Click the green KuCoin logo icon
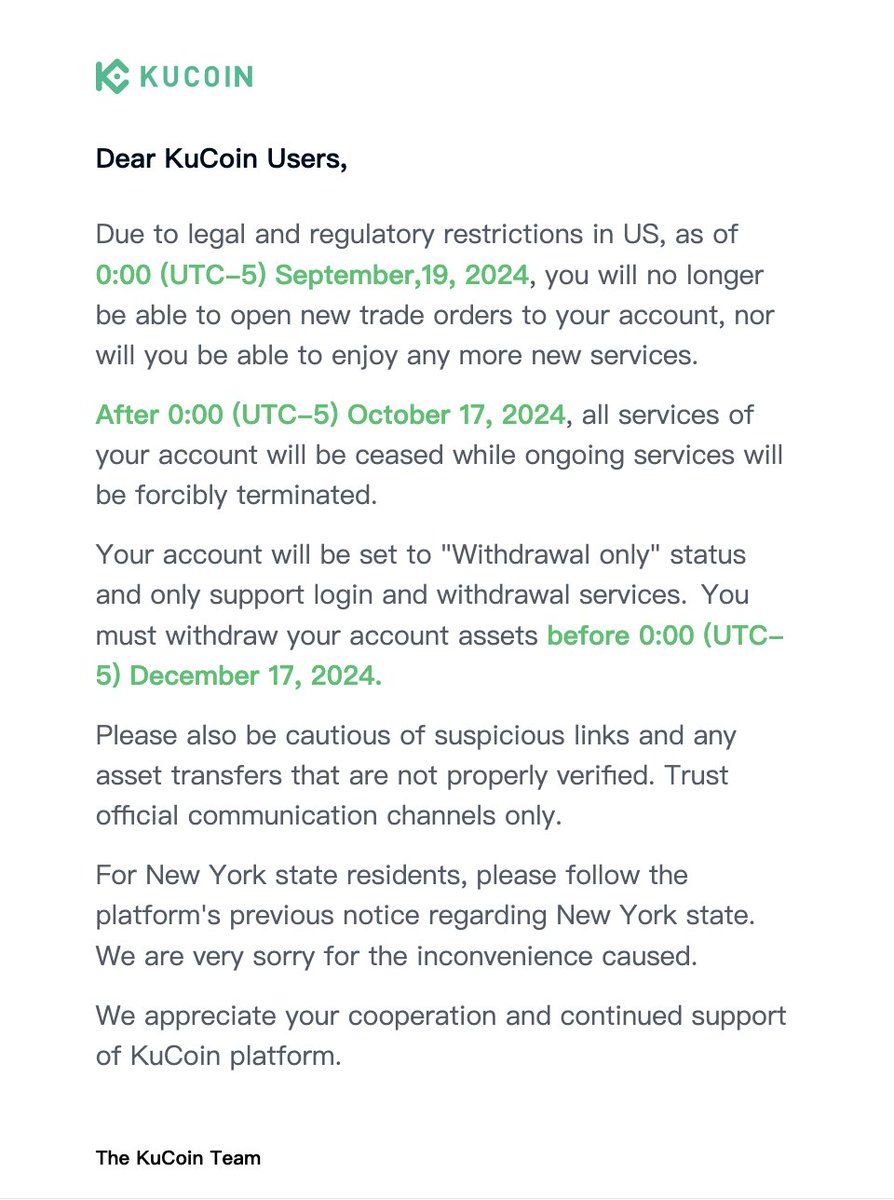 pos(113,77)
